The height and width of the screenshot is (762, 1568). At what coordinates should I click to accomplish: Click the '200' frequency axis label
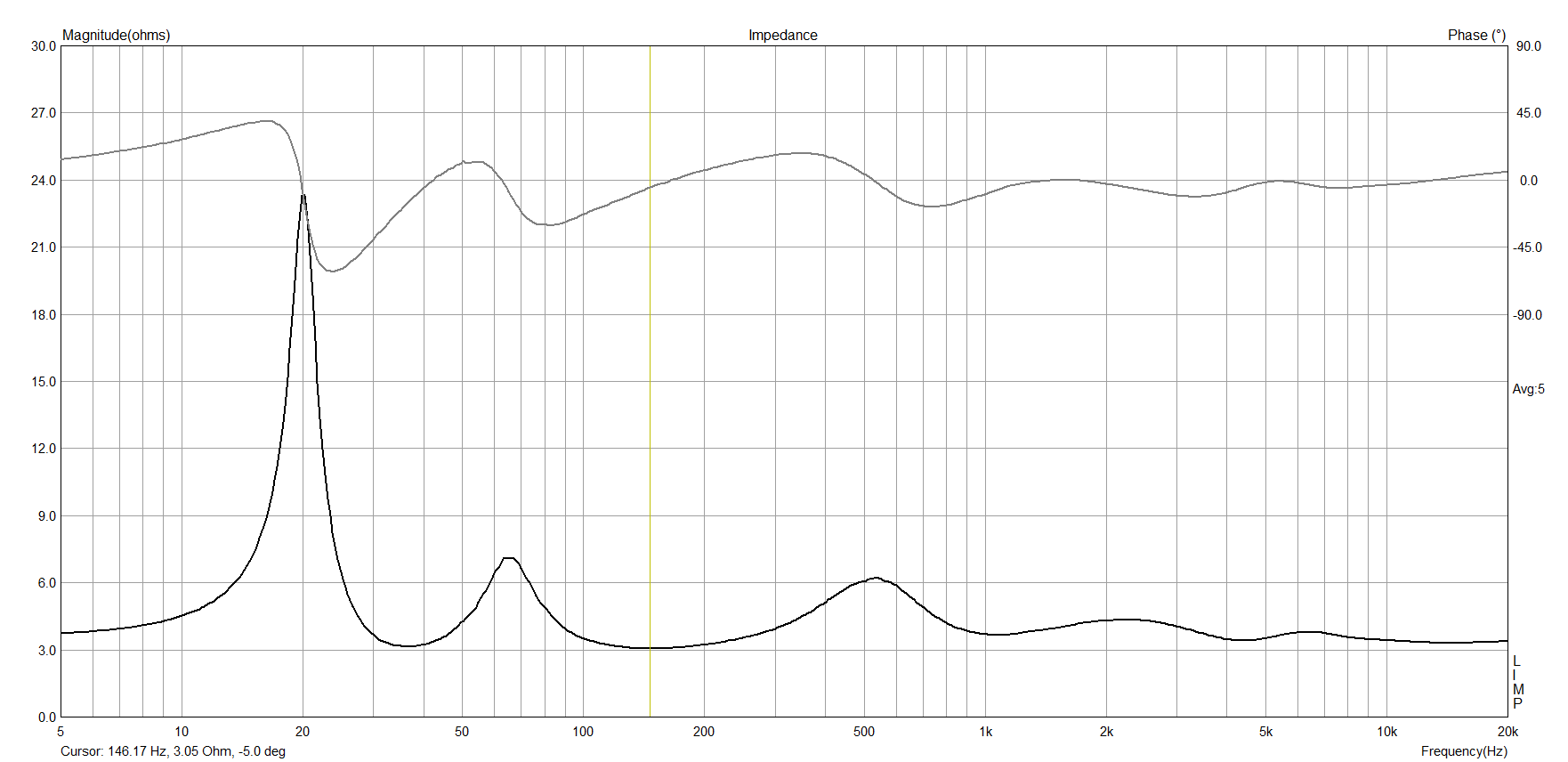pos(704,732)
